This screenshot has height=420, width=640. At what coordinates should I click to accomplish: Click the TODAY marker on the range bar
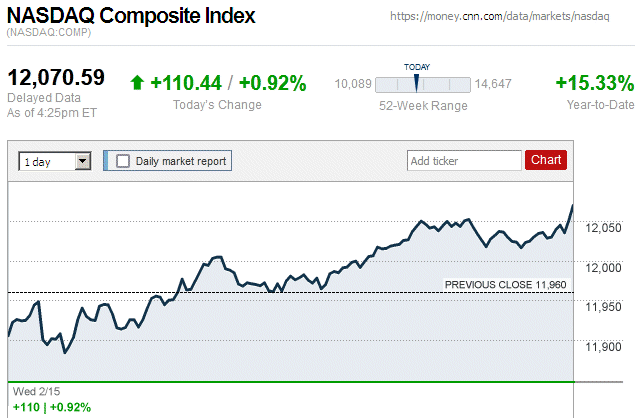click(x=417, y=81)
